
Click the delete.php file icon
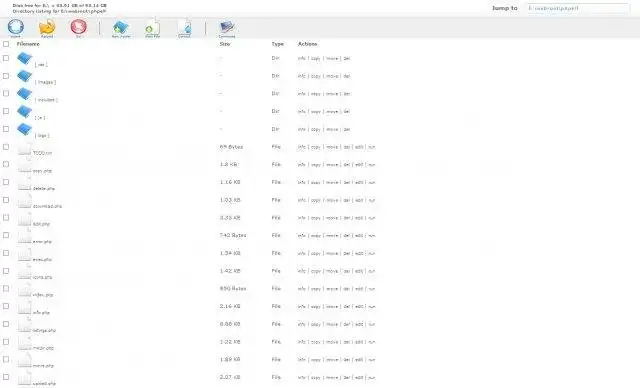click(24, 184)
